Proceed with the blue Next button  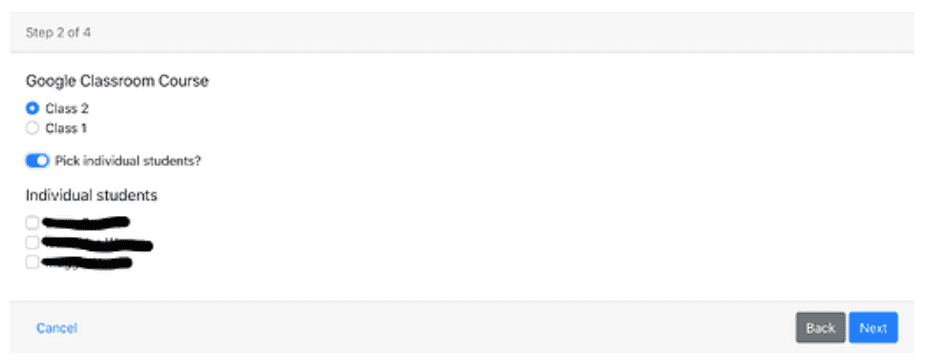pyautogui.click(x=873, y=328)
